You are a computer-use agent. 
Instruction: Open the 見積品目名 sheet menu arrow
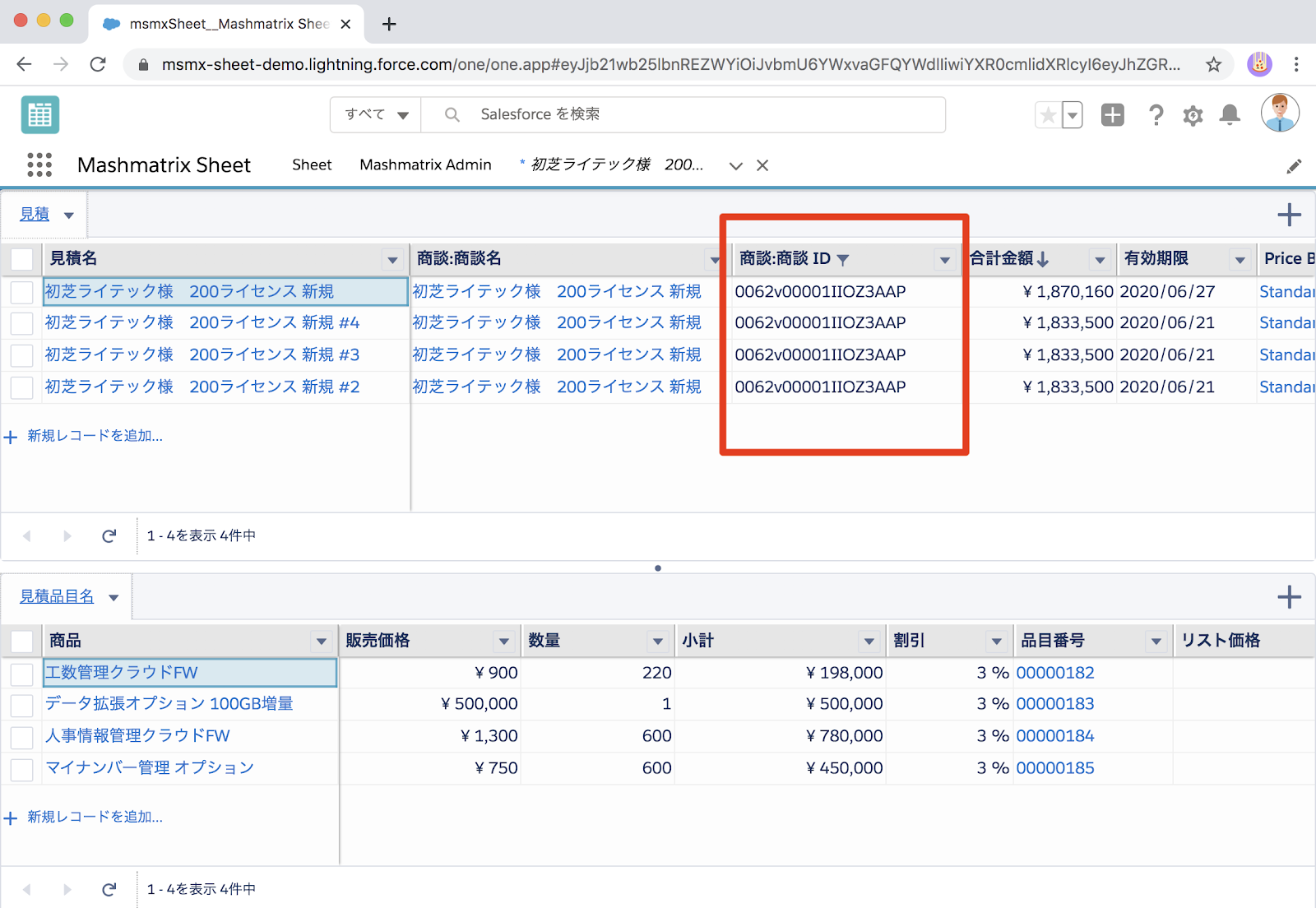[114, 598]
